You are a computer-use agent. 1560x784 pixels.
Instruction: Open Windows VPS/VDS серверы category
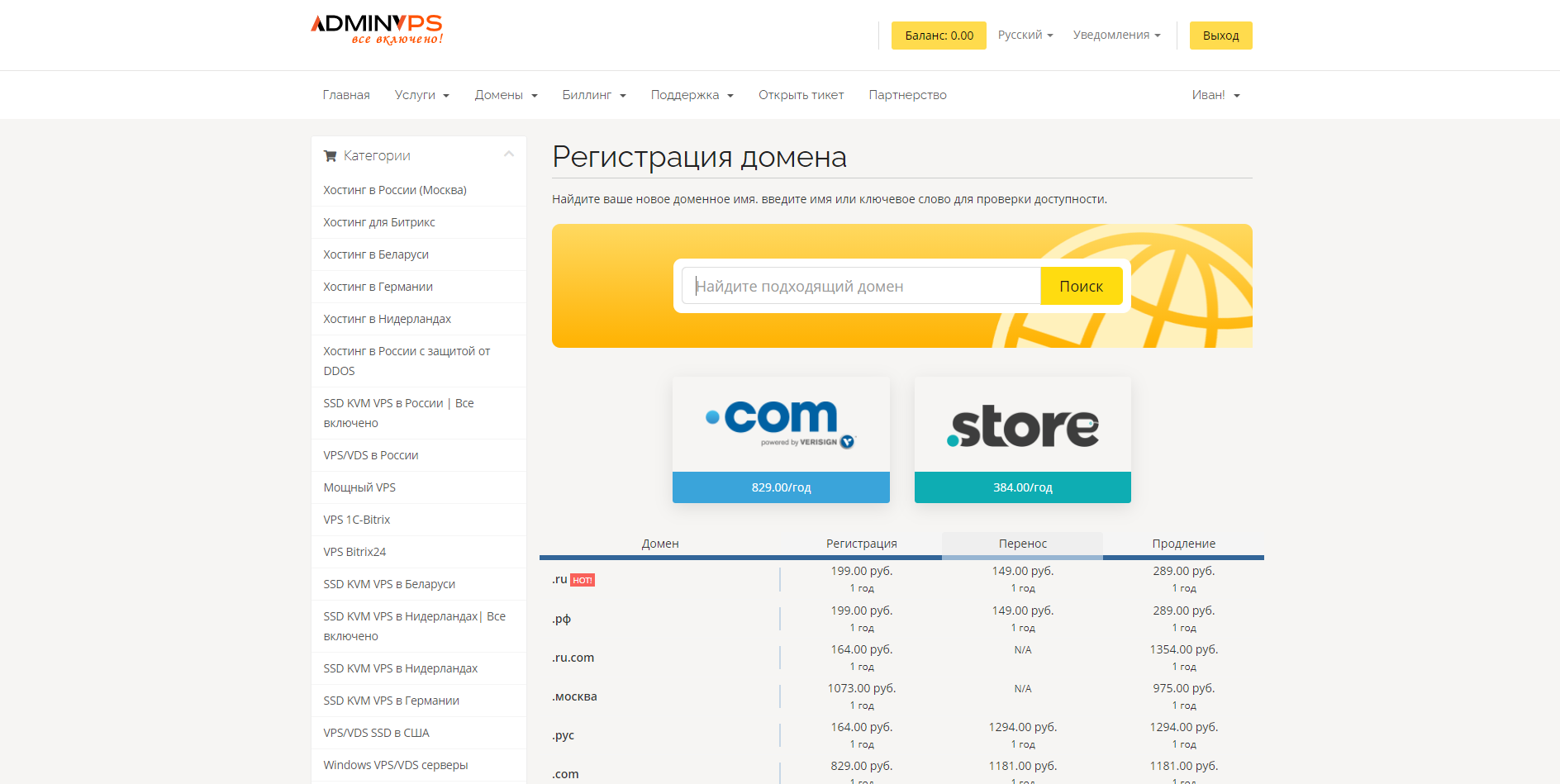pos(419,765)
